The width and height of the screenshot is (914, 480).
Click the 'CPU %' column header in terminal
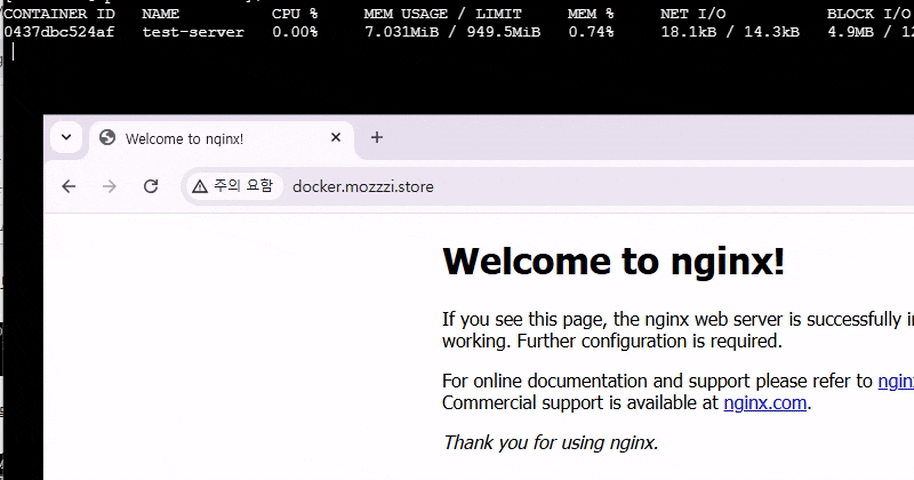click(295, 13)
